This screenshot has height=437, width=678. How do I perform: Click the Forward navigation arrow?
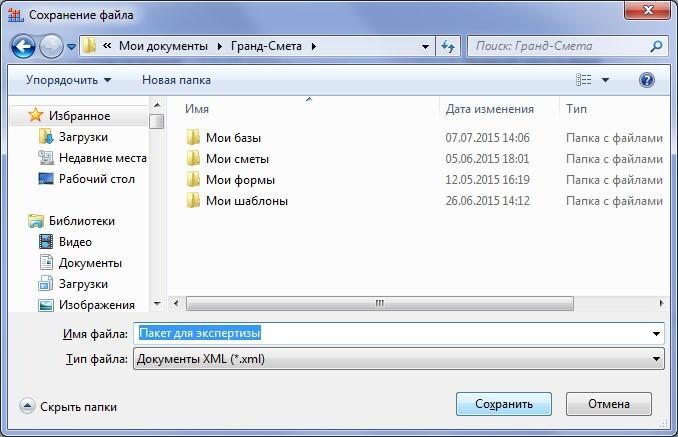tap(51, 46)
